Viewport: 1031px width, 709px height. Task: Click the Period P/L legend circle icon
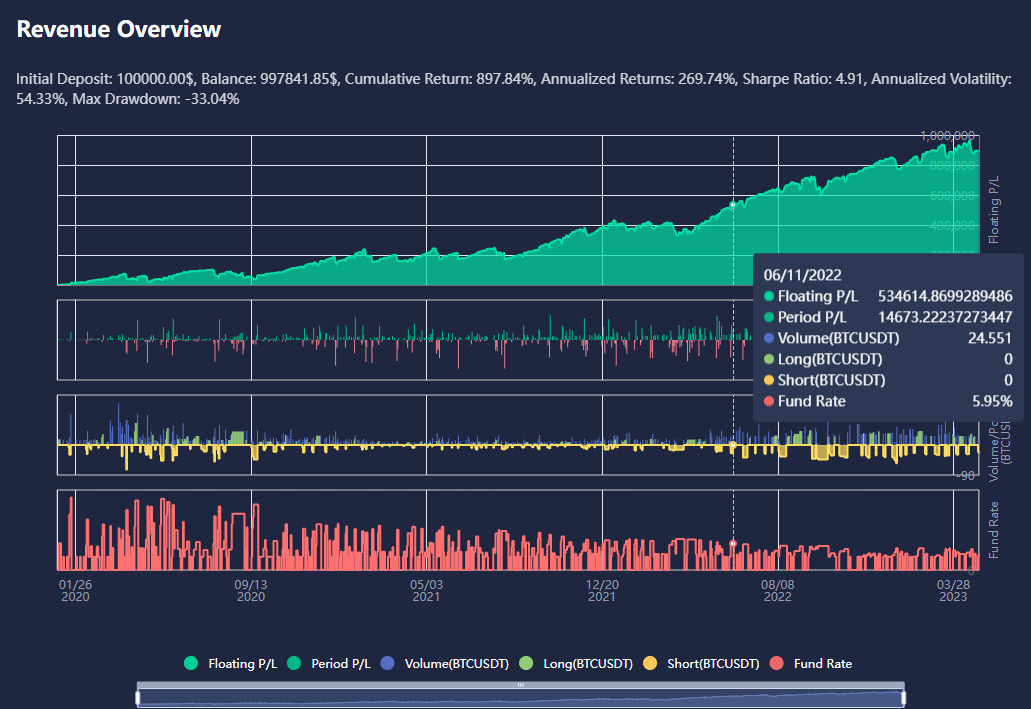[x=294, y=663]
